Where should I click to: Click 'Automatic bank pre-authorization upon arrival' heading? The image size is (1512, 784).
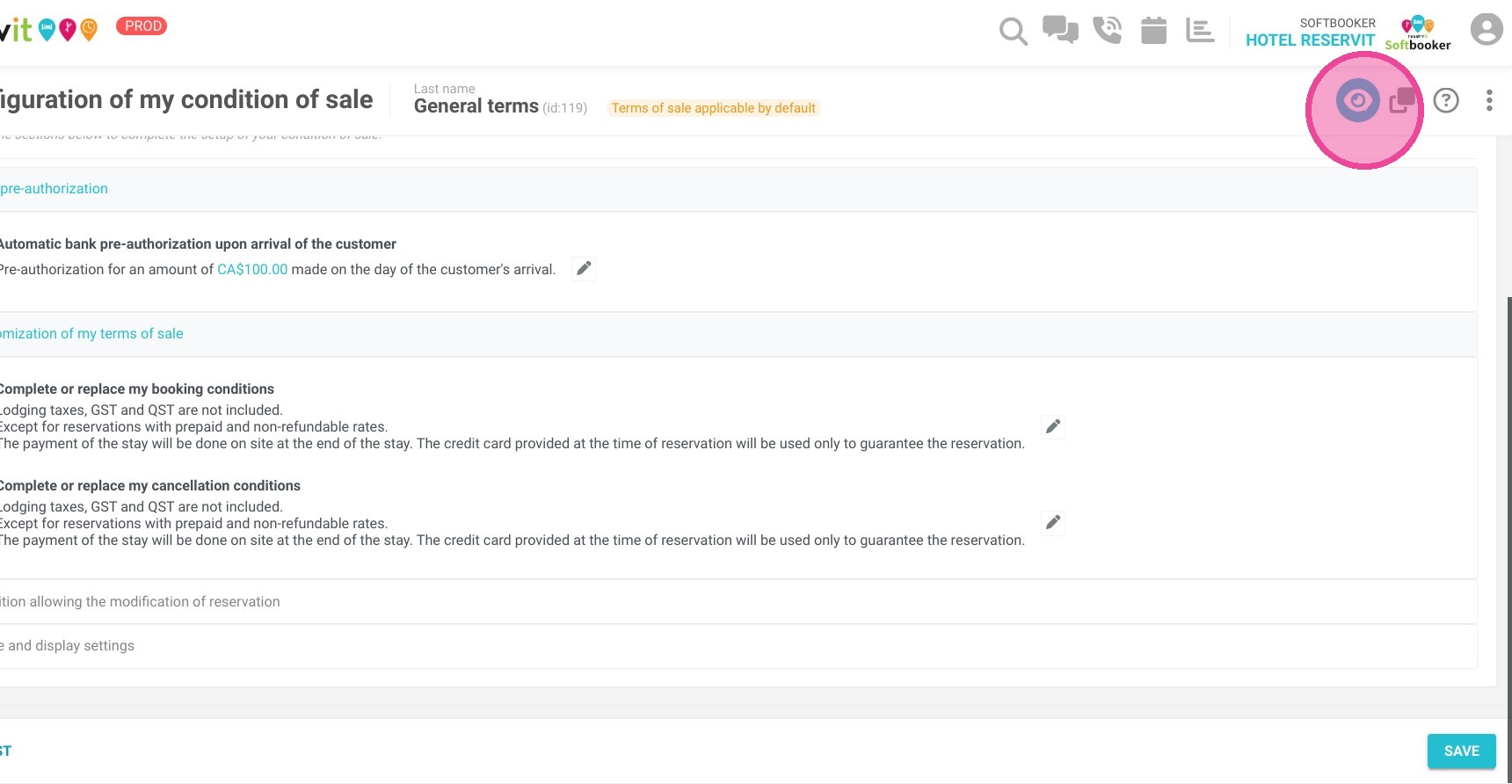click(x=198, y=244)
